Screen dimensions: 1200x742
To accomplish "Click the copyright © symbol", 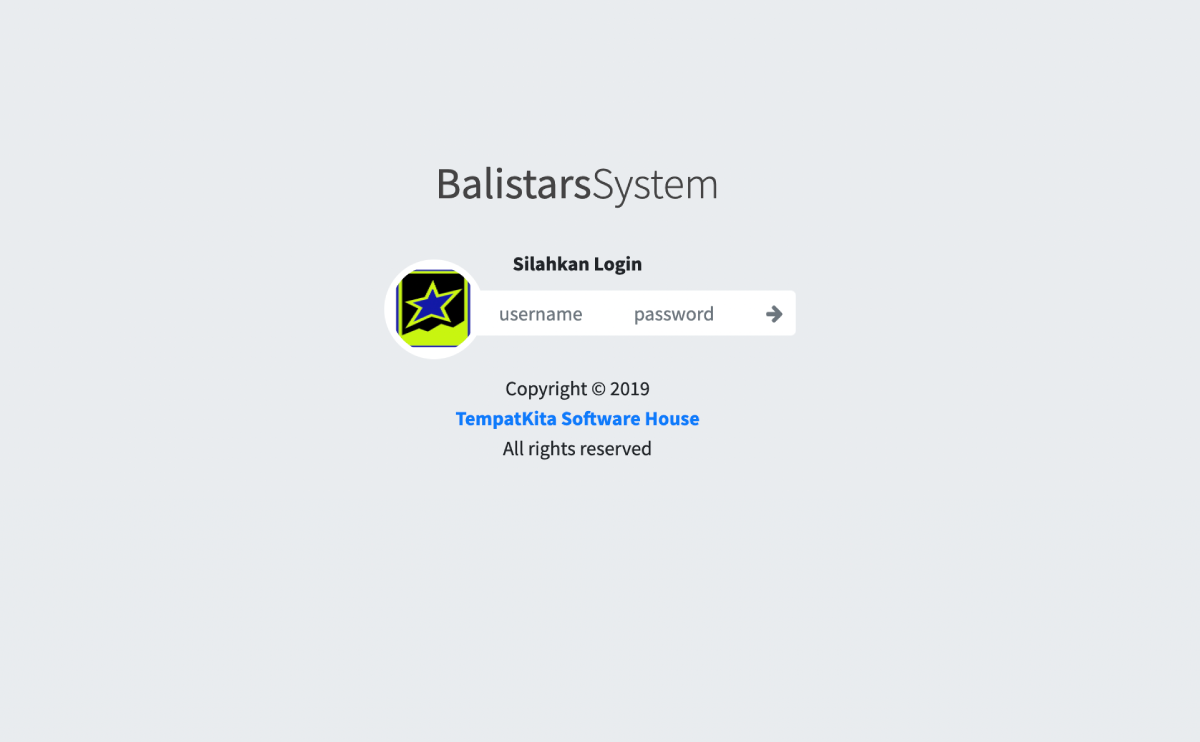I will [598, 389].
